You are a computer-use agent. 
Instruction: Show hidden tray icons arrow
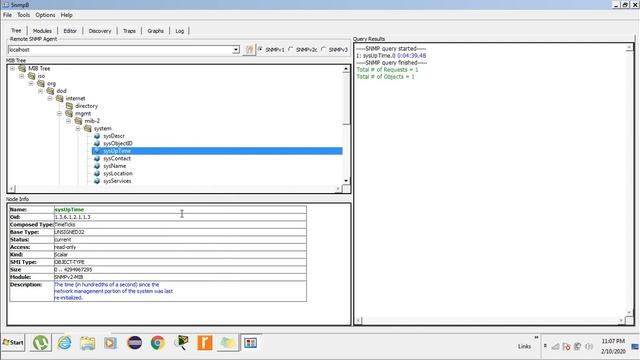[x=545, y=346]
